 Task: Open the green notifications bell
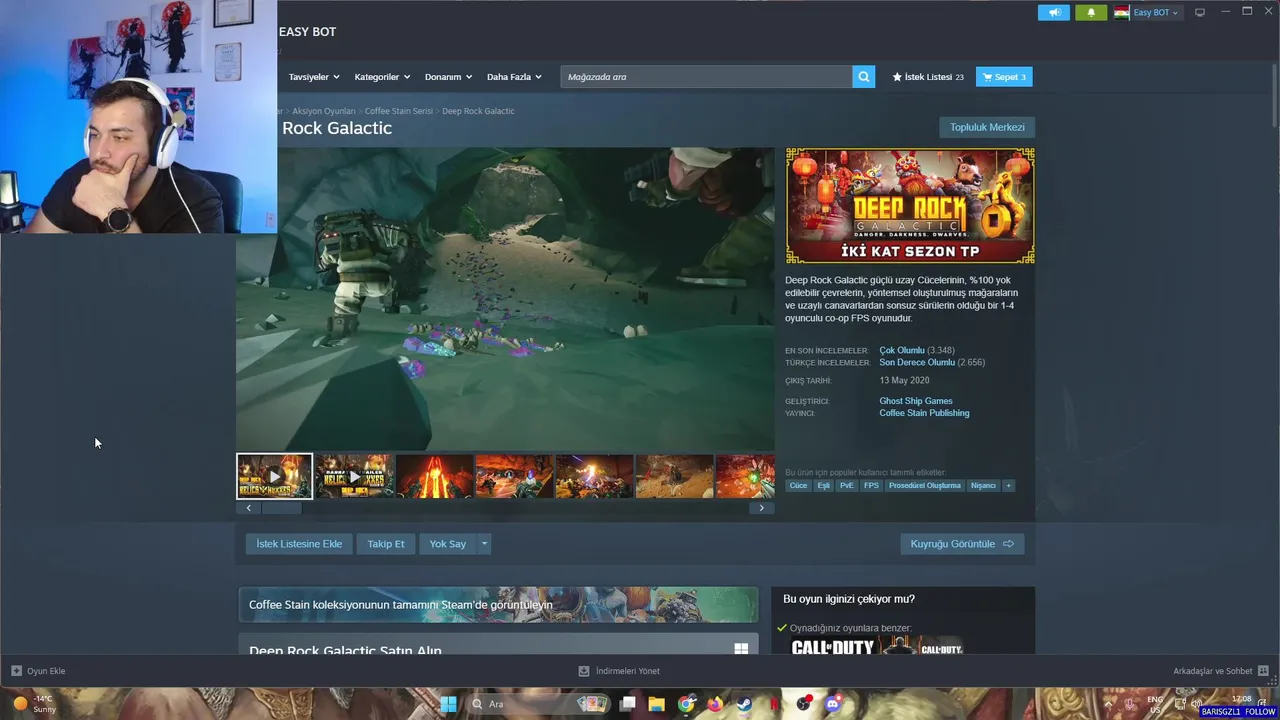1091,12
